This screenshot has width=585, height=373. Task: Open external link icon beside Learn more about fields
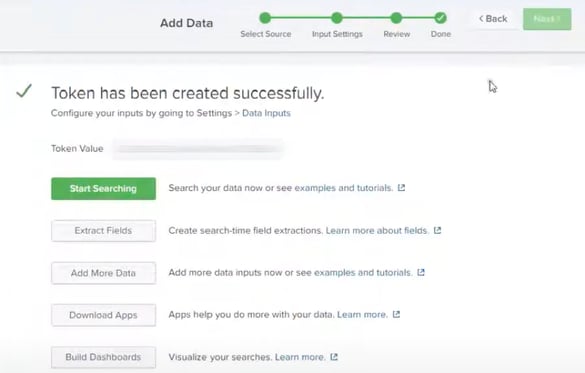tap(438, 231)
